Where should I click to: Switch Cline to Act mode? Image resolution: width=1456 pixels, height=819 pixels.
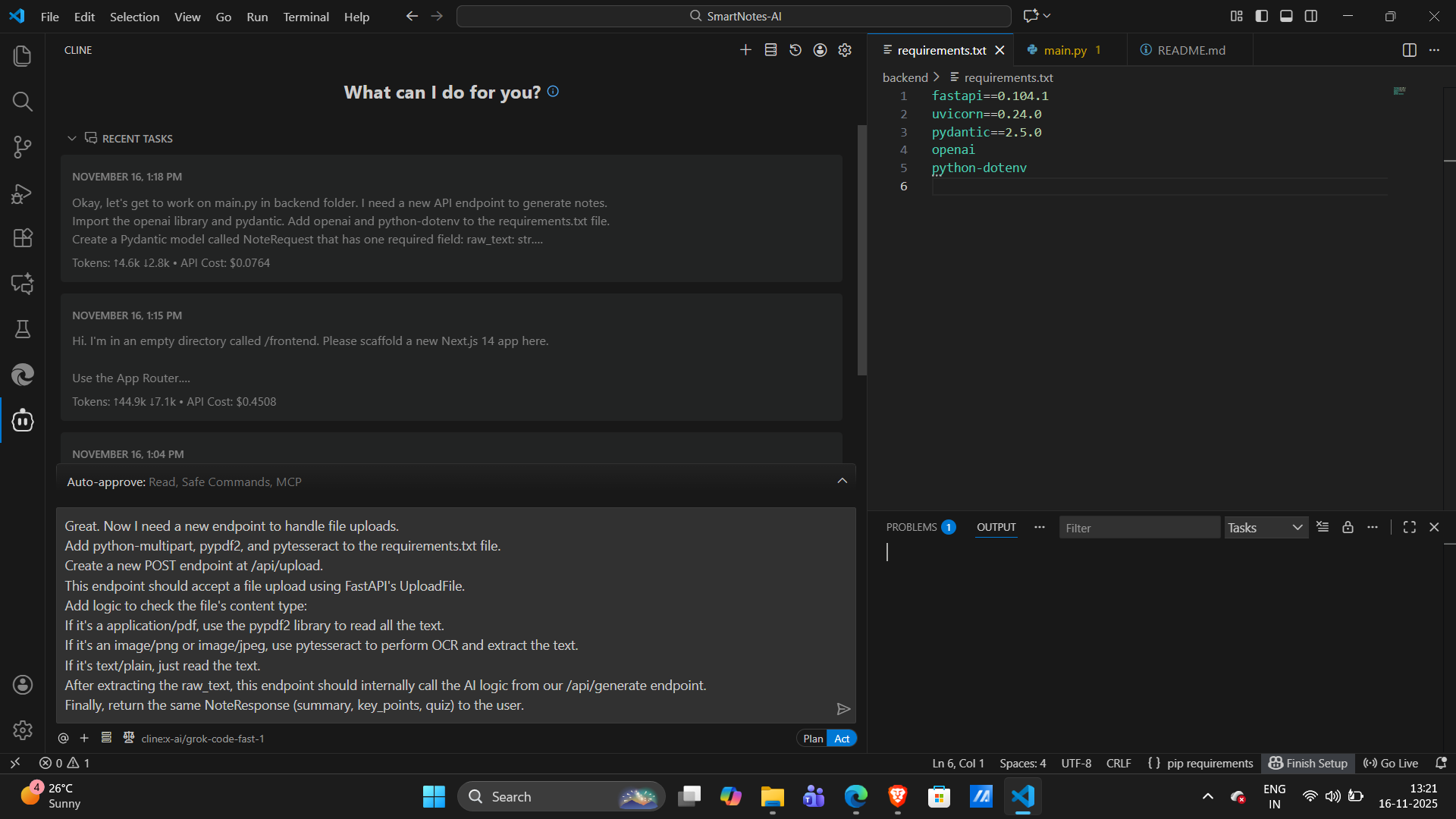(x=842, y=739)
